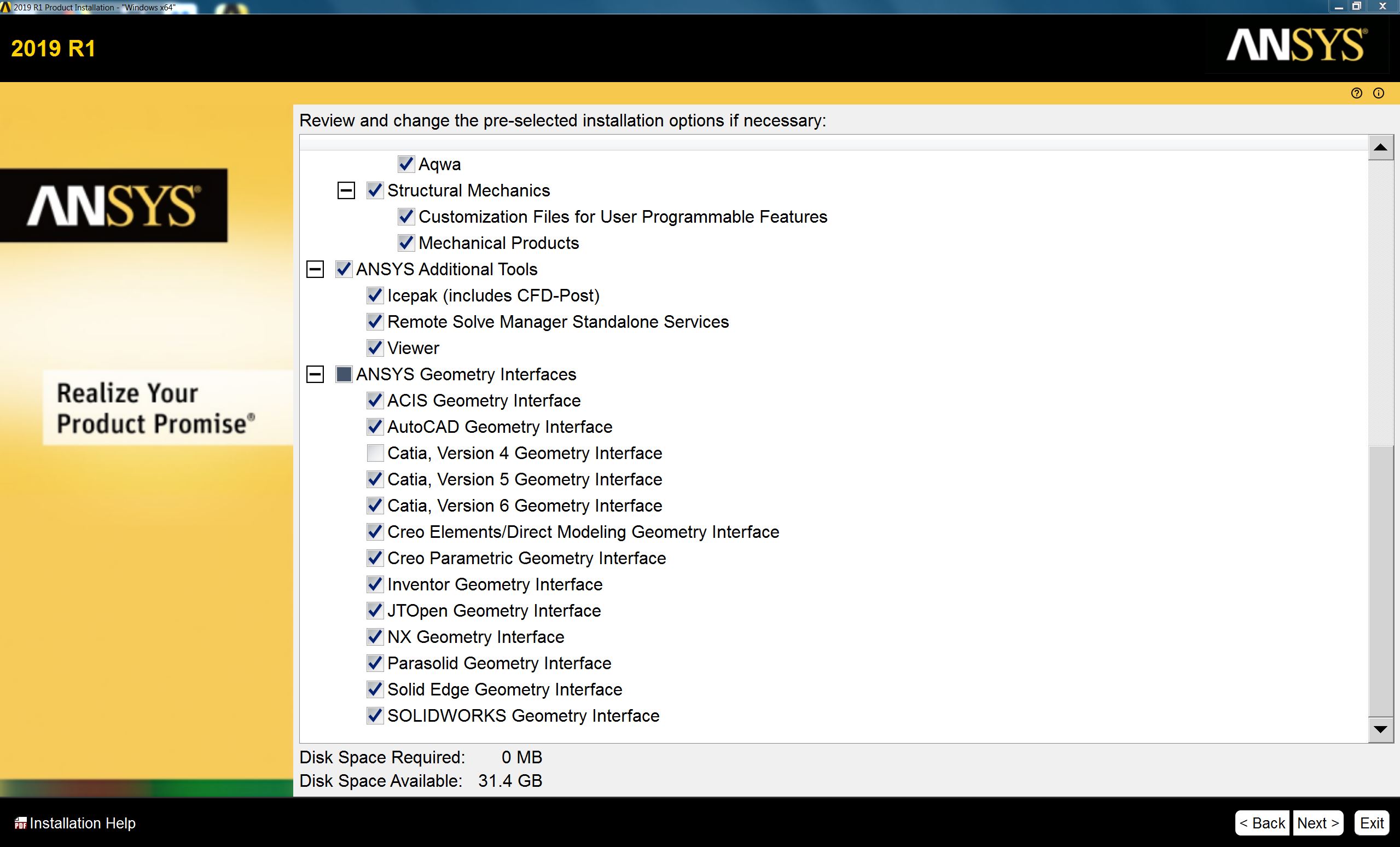Click the scrollbar down arrow

pyautogui.click(x=1381, y=729)
